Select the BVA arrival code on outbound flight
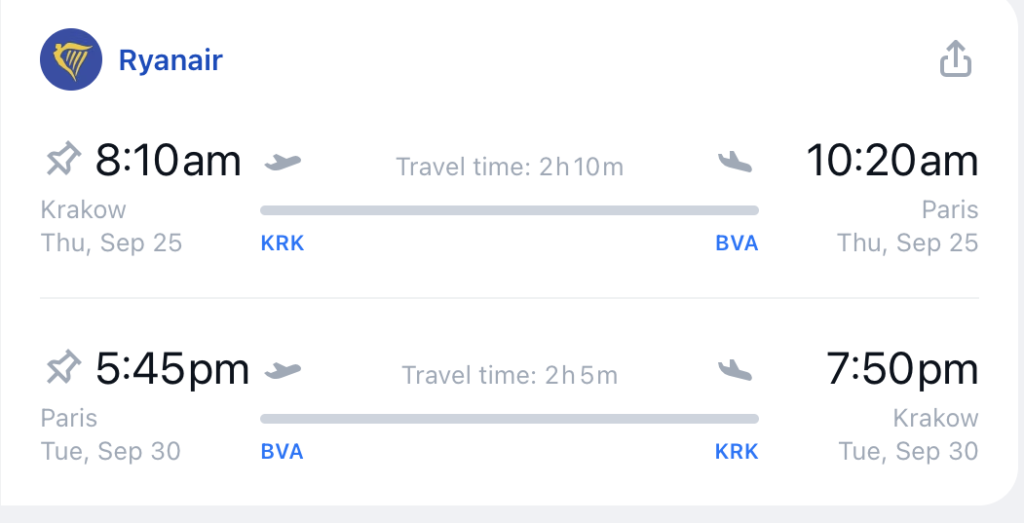Image resolution: width=1024 pixels, height=523 pixels. point(737,244)
